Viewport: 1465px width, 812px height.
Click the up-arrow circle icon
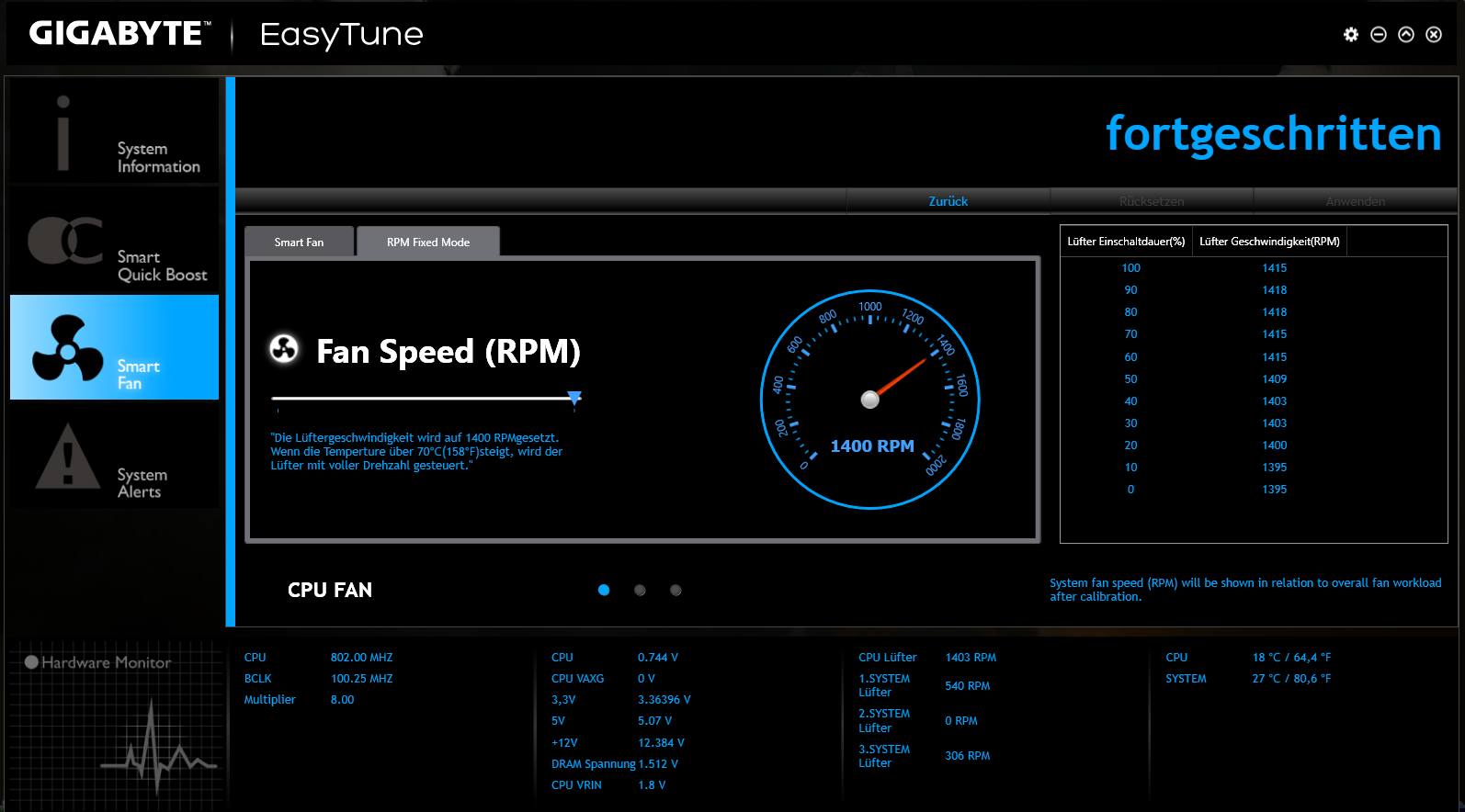point(1405,34)
